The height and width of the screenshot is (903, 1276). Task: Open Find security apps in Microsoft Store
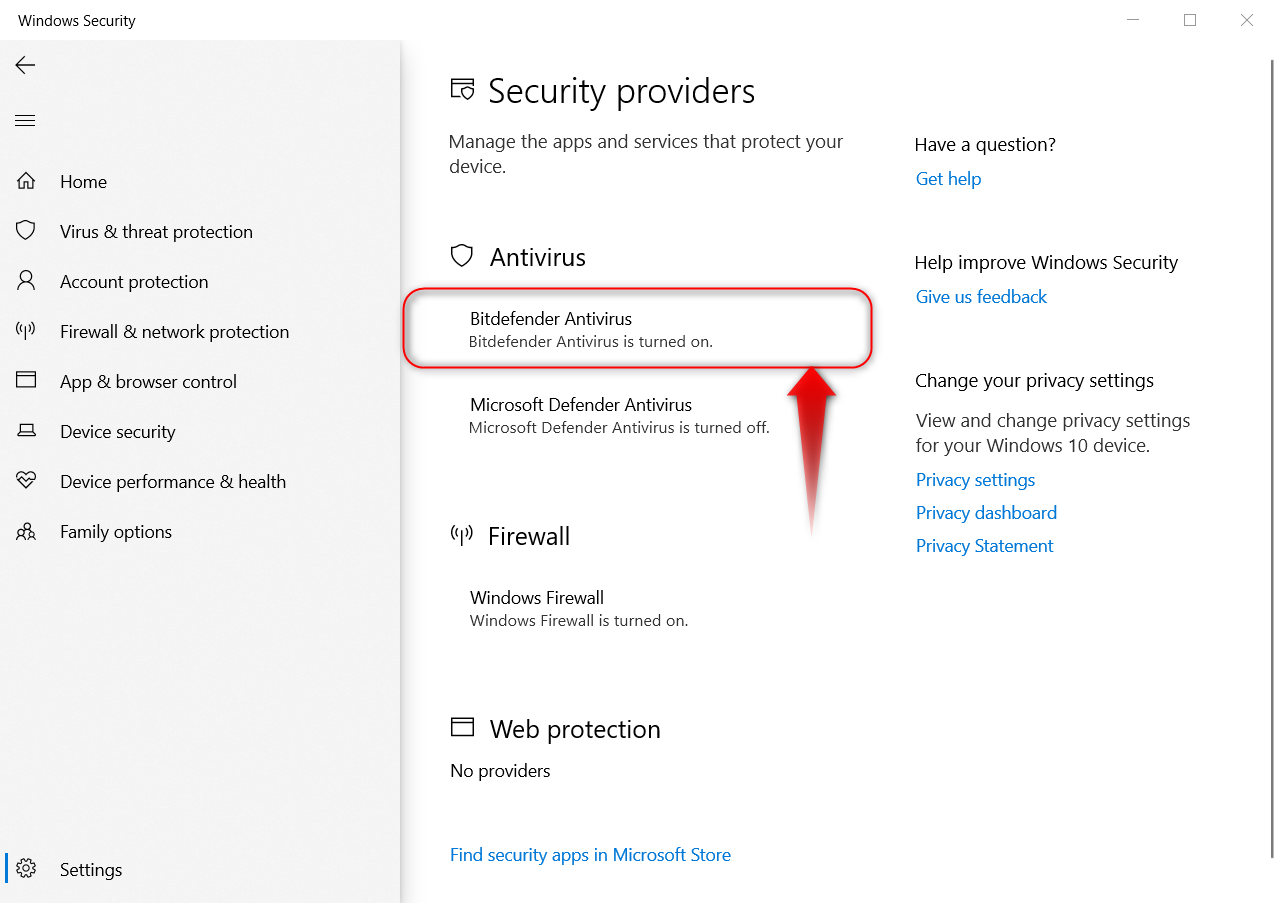[x=590, y=855]
